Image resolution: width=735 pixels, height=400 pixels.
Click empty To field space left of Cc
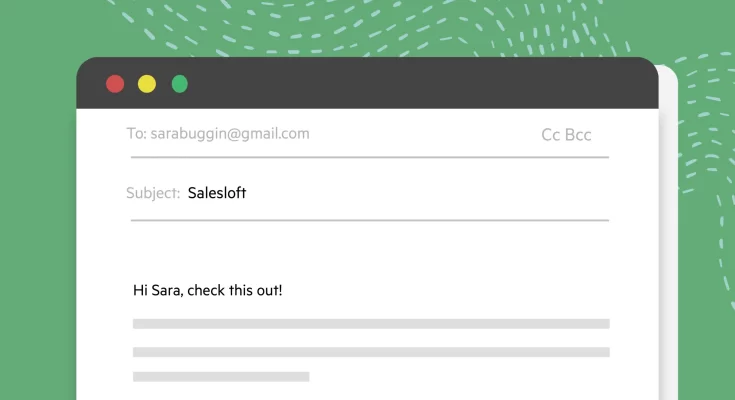coord(422,134)
